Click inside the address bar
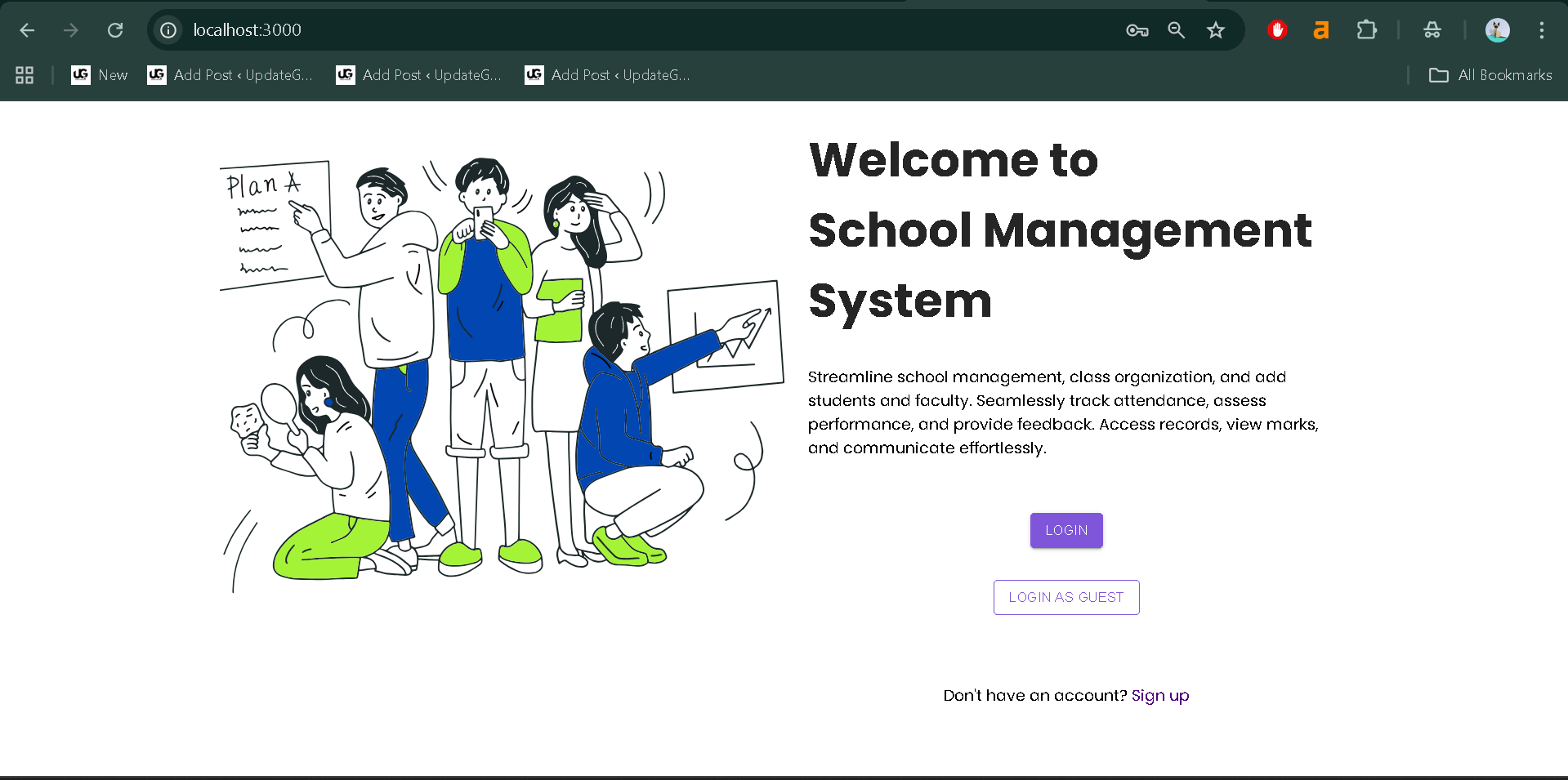 (572, 29)
